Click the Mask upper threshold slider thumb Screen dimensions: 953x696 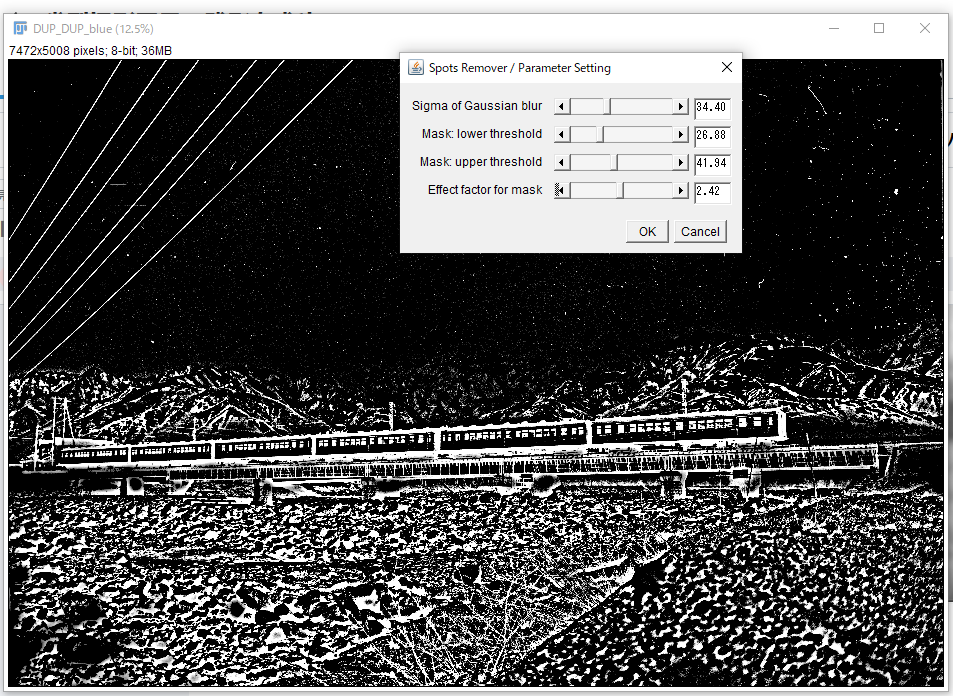click(x=614, y=162)
